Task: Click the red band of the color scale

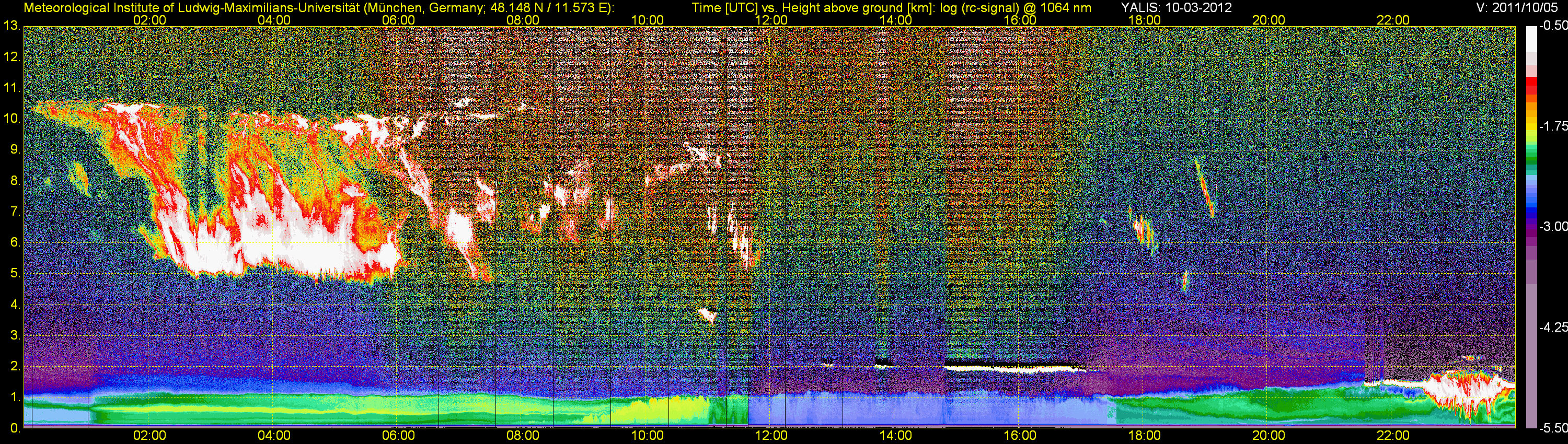Action: point(1531,85)
